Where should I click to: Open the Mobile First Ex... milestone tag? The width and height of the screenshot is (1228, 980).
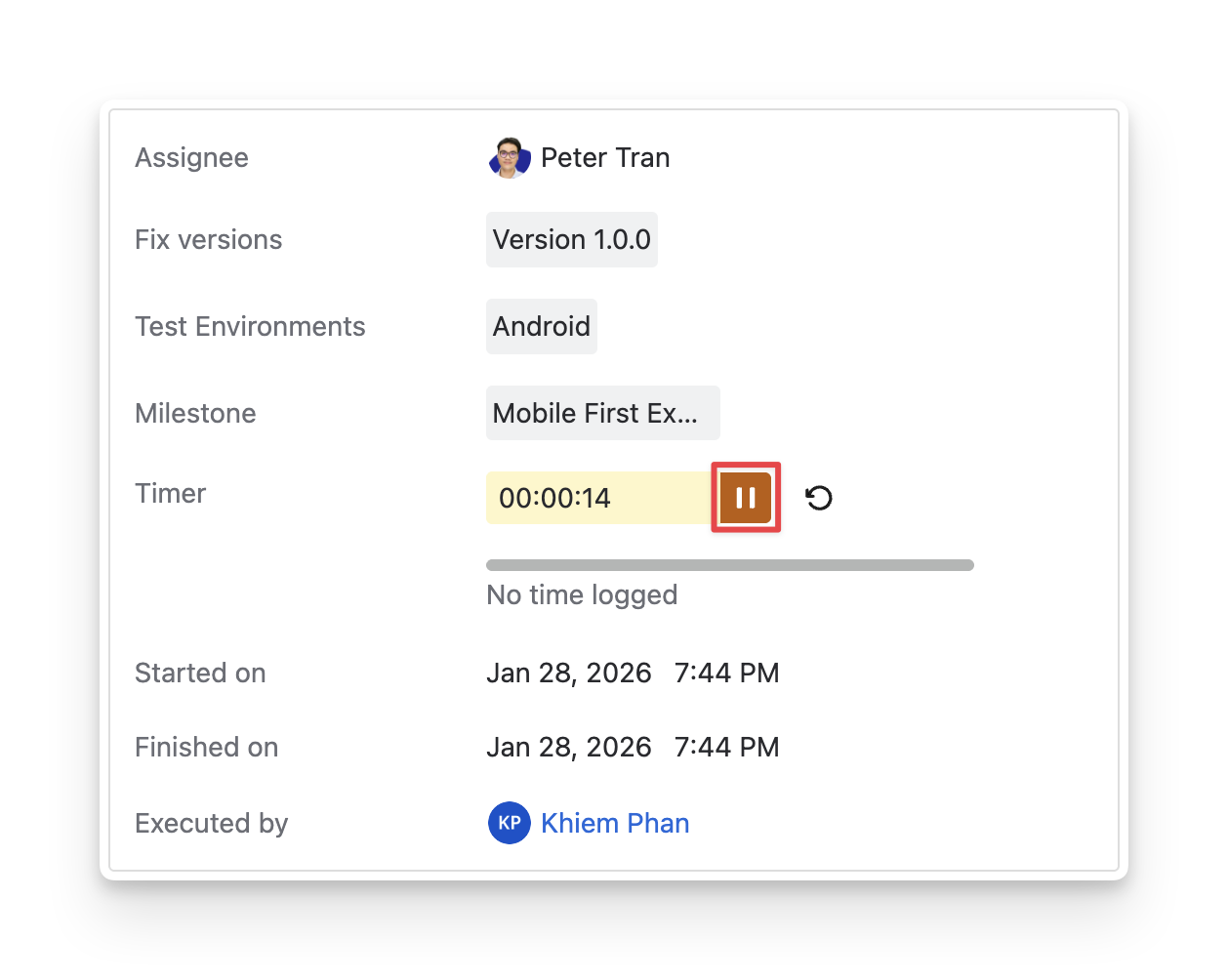(x=601, y=413)
